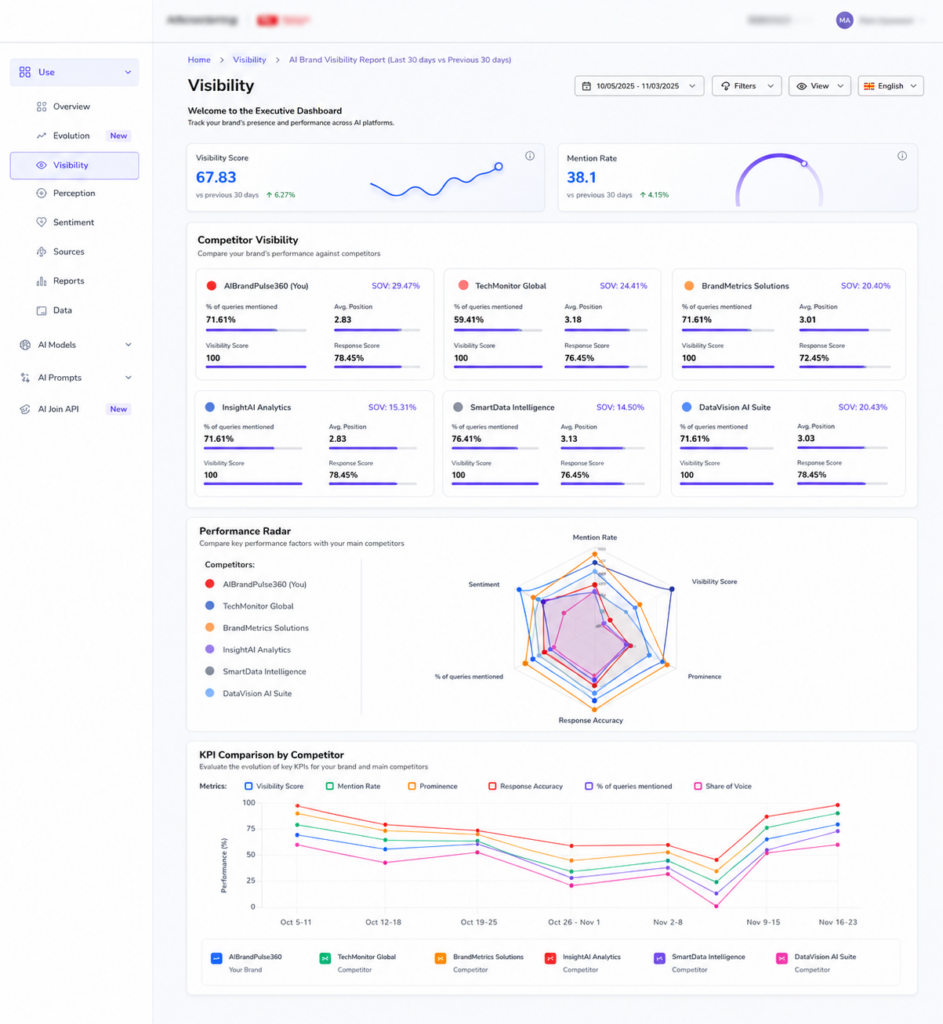Click the BrandMetrics Solutions orange legend dot
943x1024 pixels.
(x=210, y=628)
